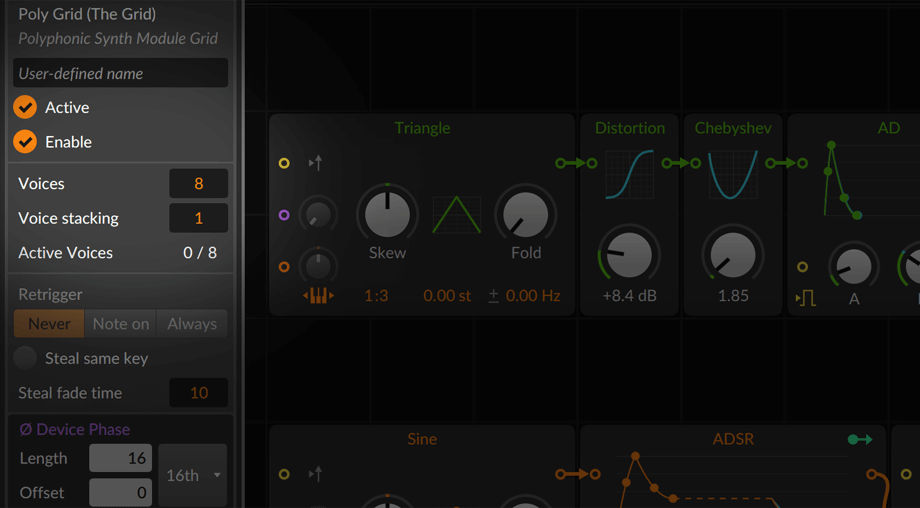
Task: Click the AD envelope's A knob
Action: click(854, 266)
